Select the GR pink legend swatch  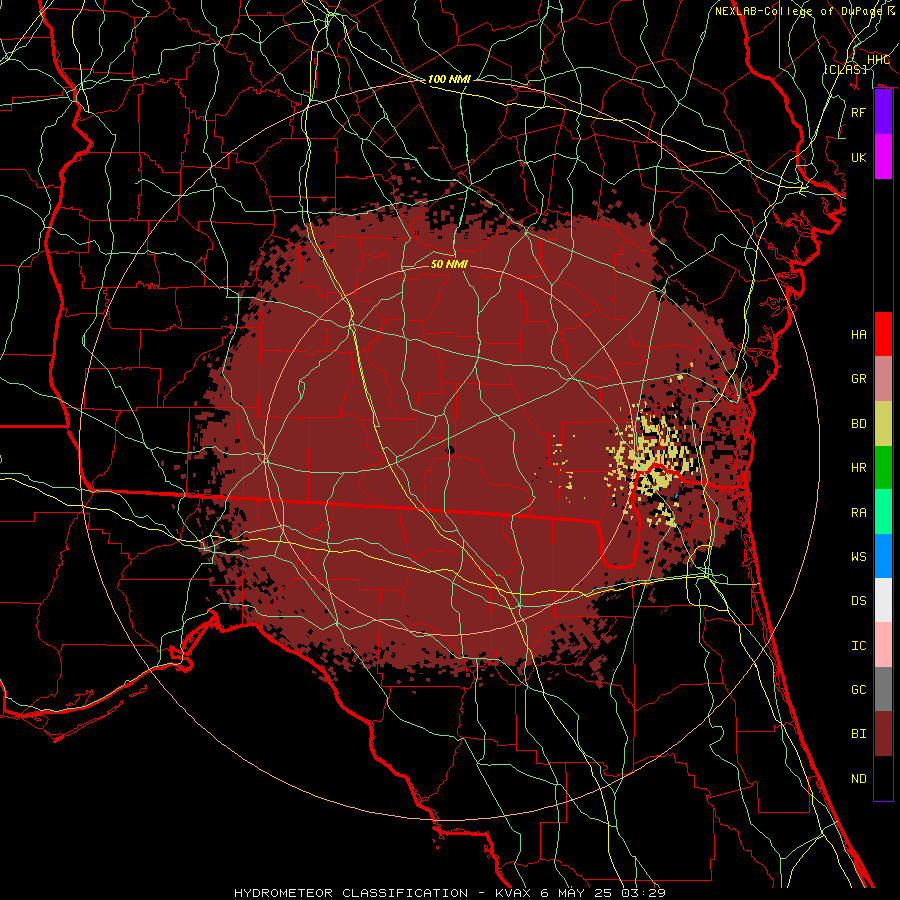883,379
